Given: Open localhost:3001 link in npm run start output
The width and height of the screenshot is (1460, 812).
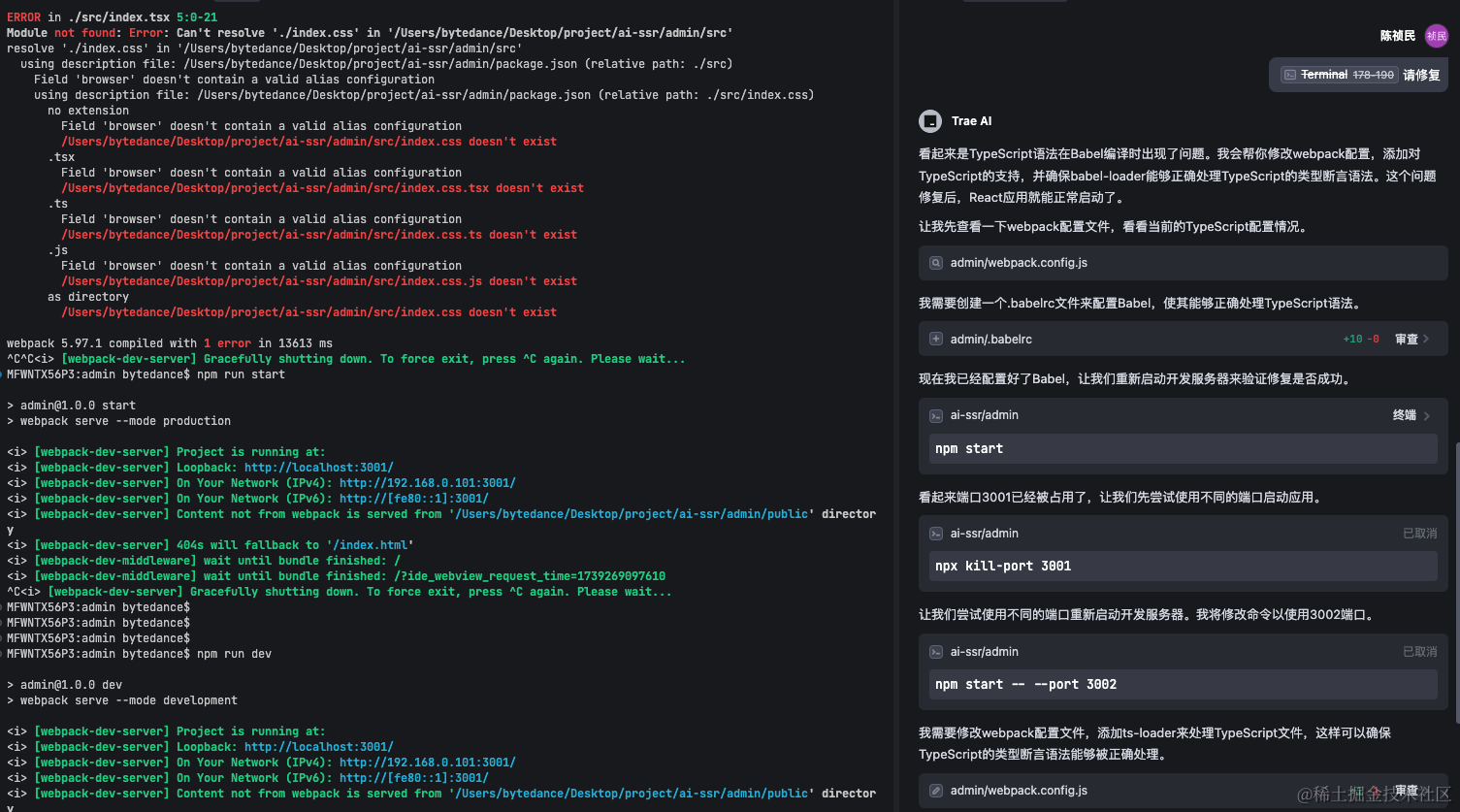Looking at the screenshot, I should click(319, 468).
